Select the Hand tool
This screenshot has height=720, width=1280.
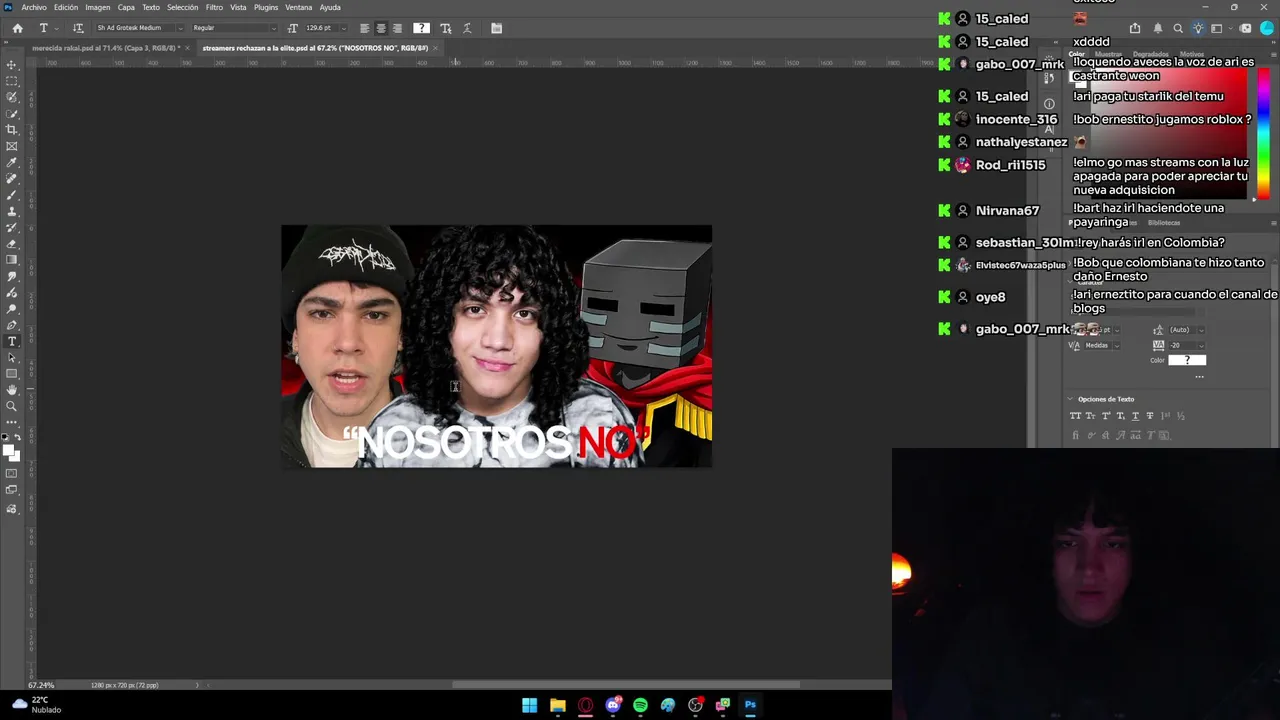12,390
